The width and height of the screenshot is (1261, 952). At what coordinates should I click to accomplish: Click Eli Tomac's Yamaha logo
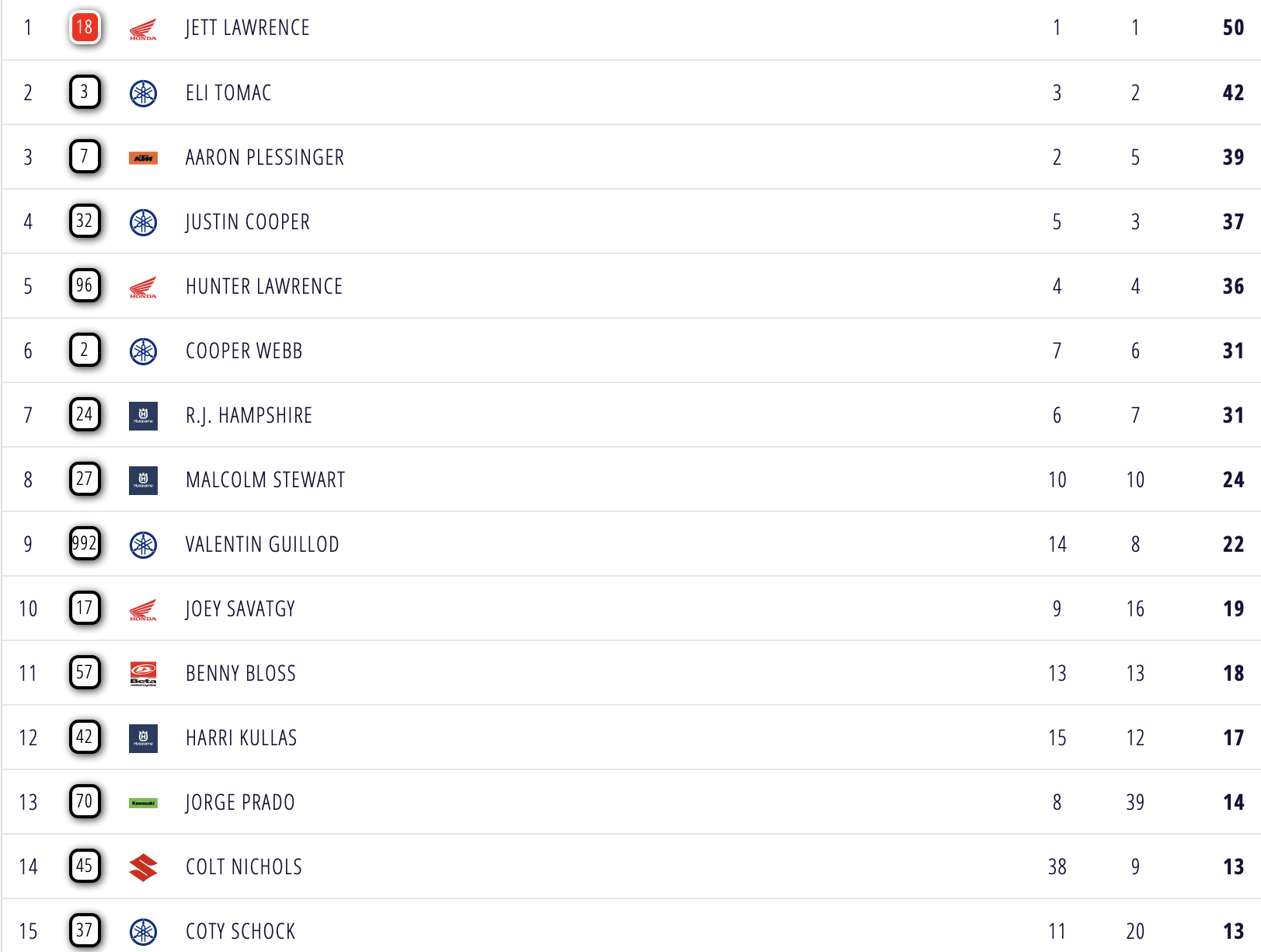pyautogui.click(x=143, y=93)
